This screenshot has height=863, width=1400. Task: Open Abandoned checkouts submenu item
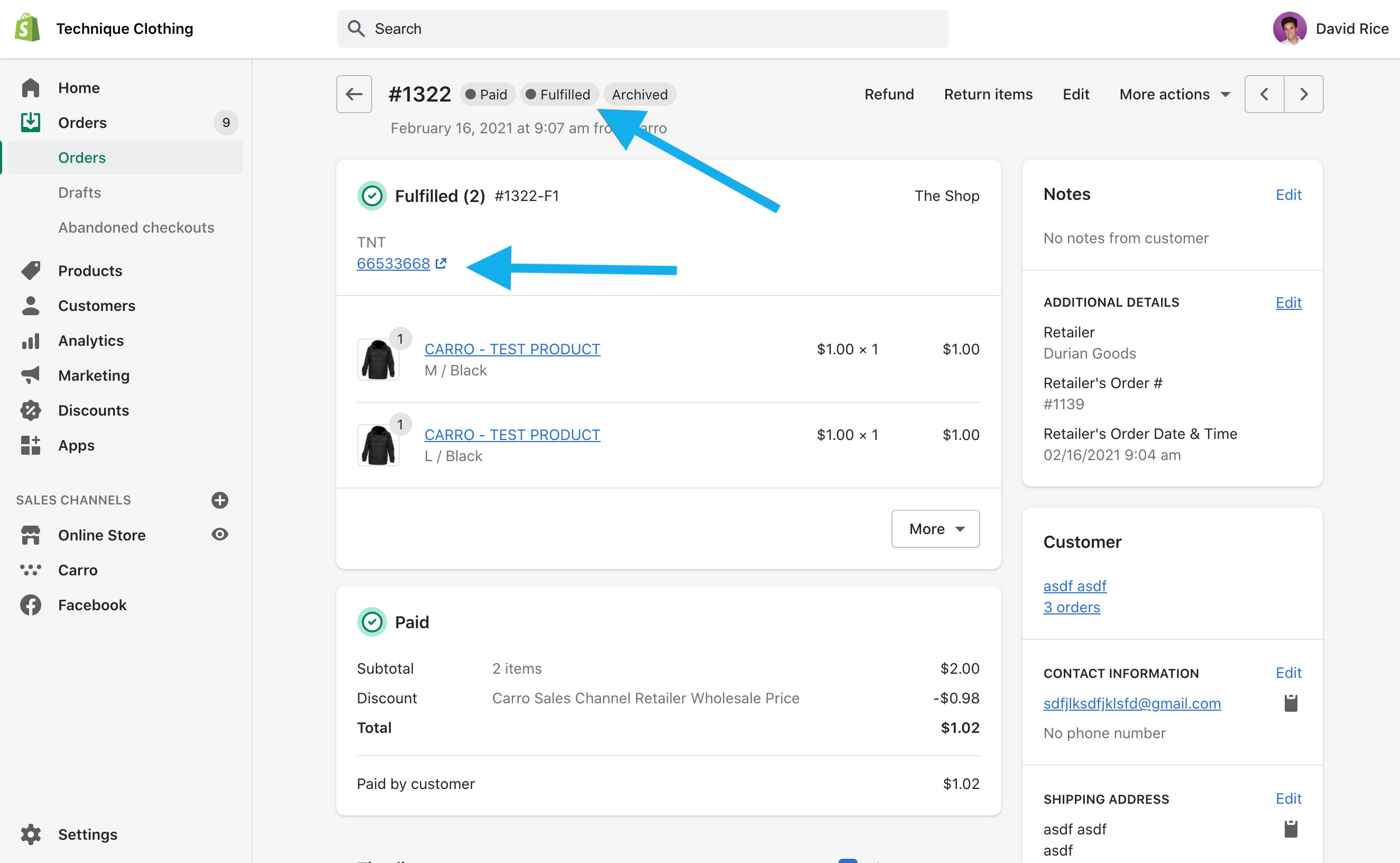point(136,227)
